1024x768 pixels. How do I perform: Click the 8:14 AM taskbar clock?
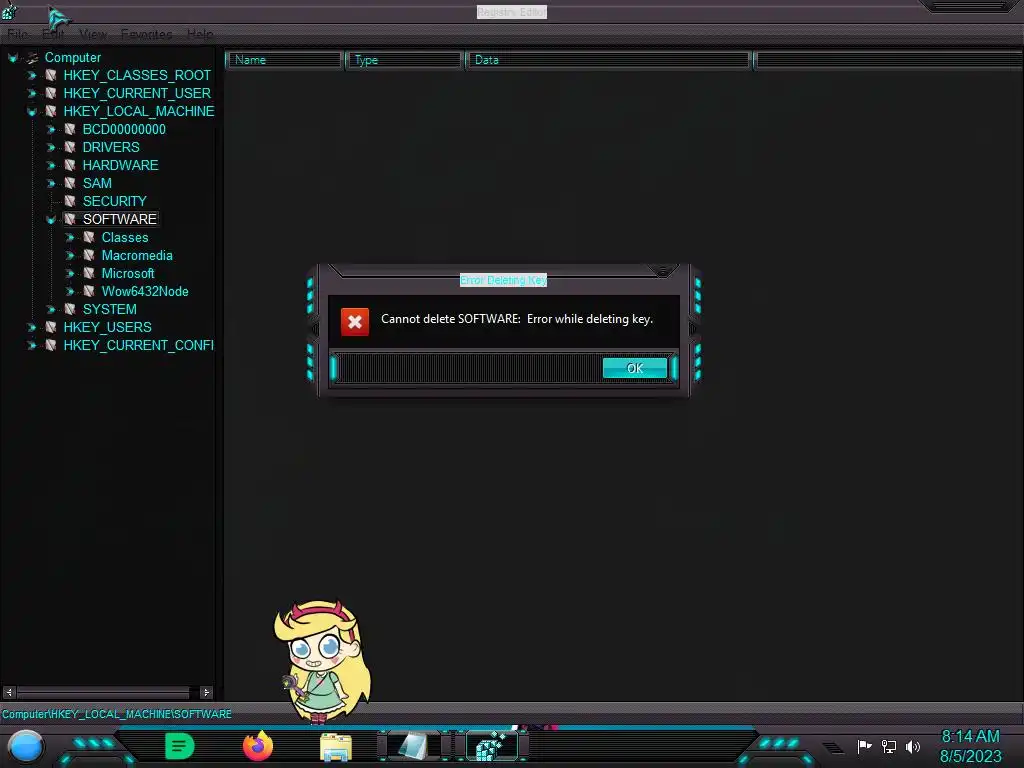point(970,737)
